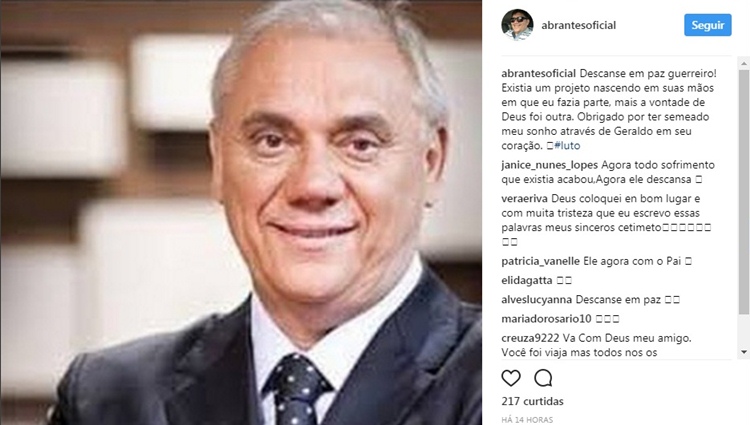This screenshot has height=425, width=750.
Task: Open comment field via speech bubble icon
Action: click(x=543, y=378)
